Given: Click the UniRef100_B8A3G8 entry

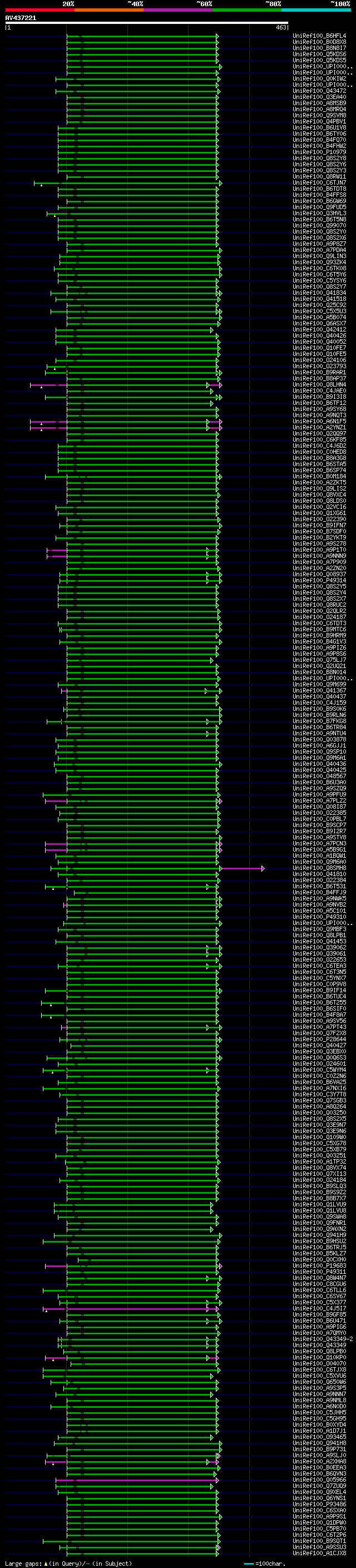Looking at the screenshot, I should click(x=319, y=458).
